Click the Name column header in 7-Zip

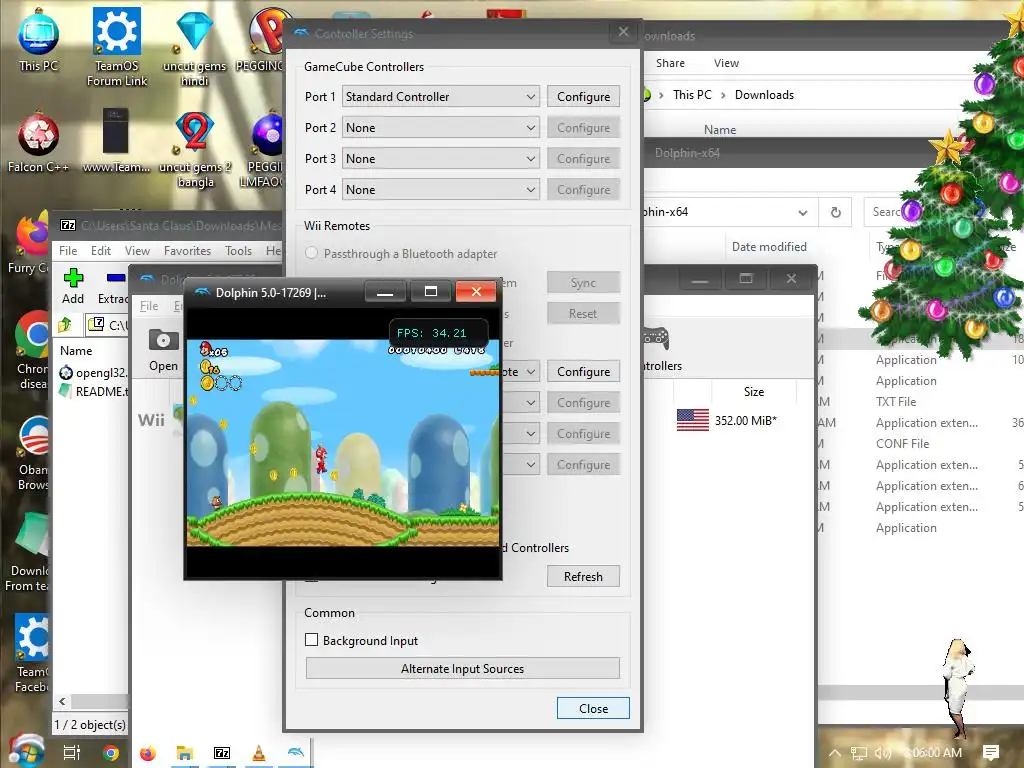tap(76, 351)
